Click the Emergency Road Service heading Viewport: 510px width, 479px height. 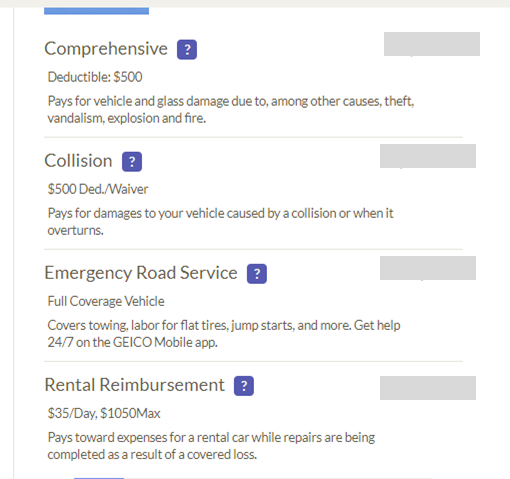[x=141, y=273]
